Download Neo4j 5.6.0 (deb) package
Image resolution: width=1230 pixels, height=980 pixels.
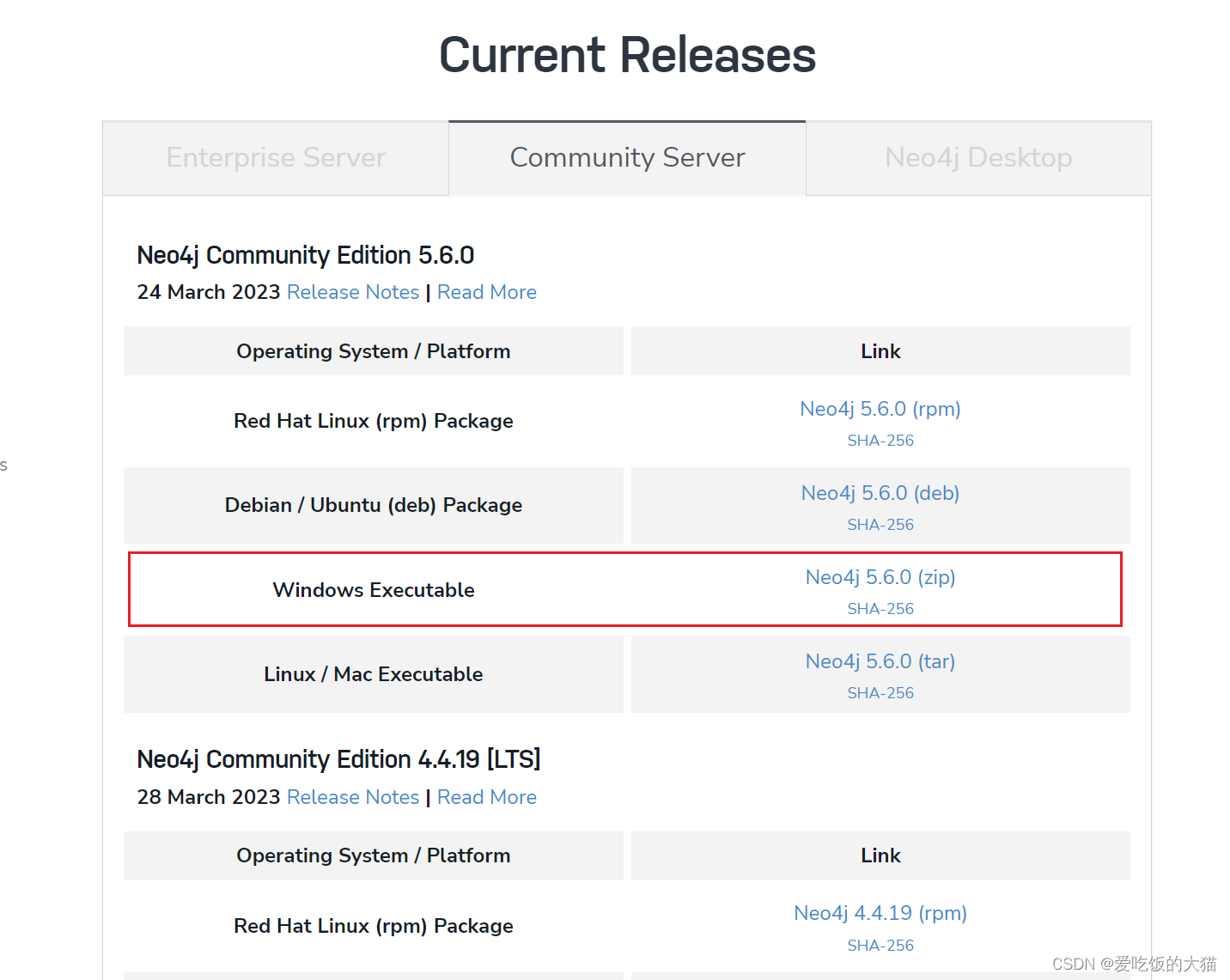pos(880,493)
